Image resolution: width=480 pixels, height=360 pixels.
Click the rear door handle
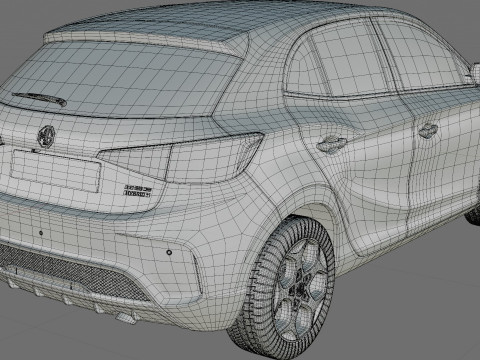(x=332, y=144)
